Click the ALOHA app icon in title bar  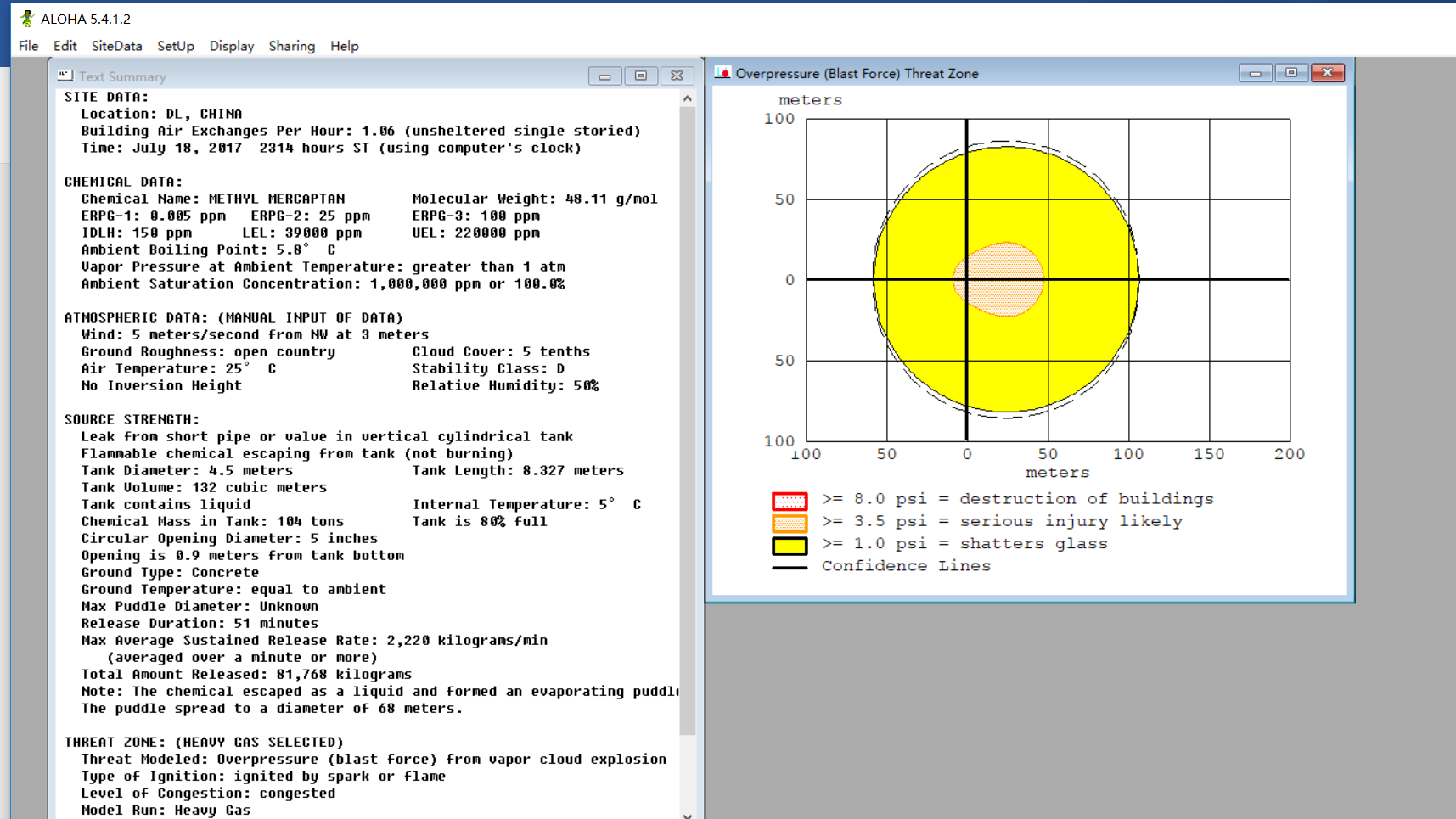pos(26,18)
